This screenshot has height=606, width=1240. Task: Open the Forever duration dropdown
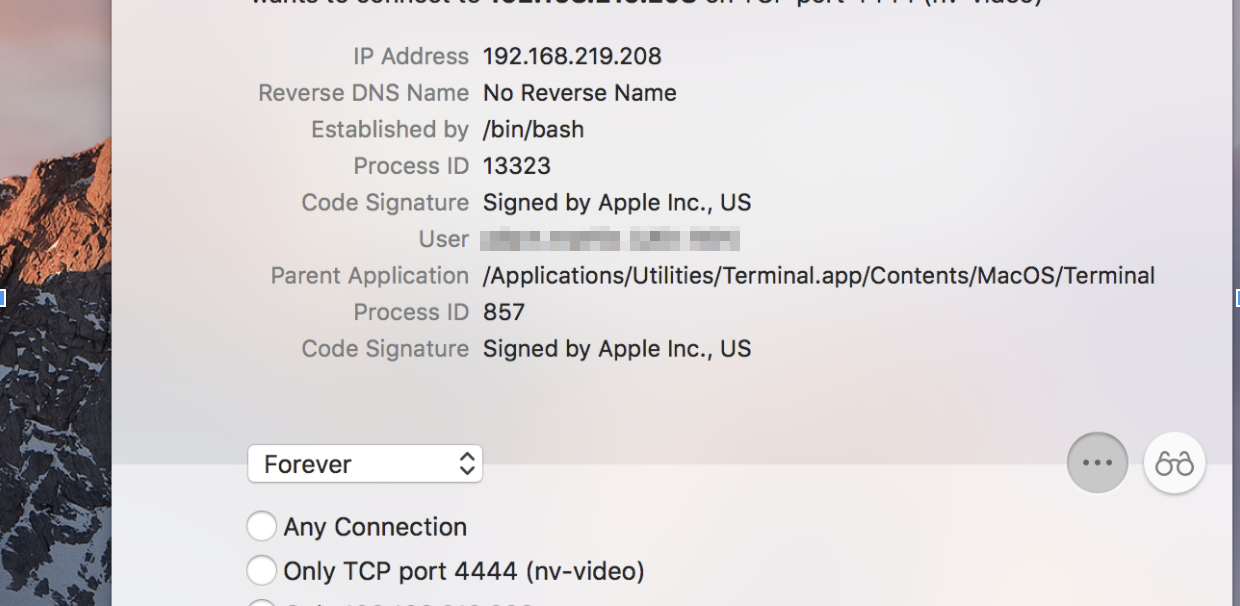pyautogui.click(x=365, y=464)
